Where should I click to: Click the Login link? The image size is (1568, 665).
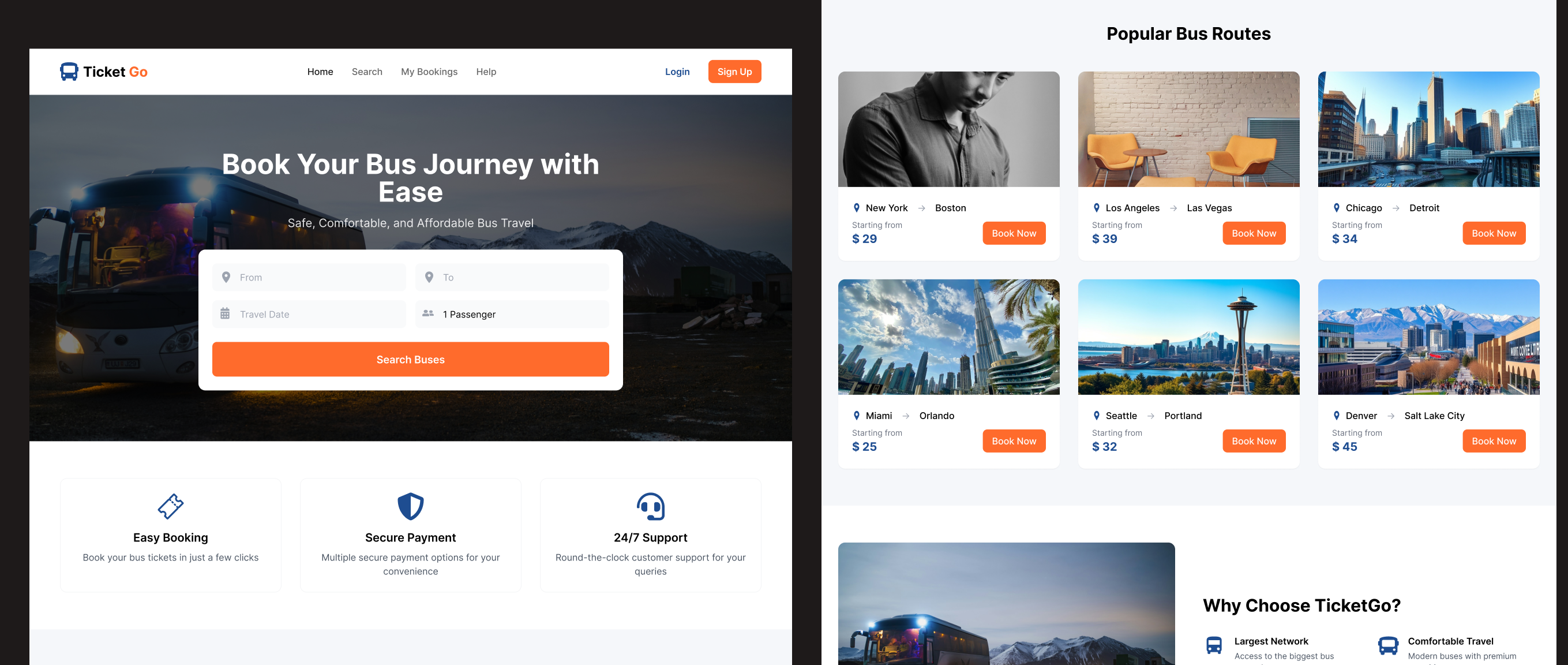pos(677,72)
